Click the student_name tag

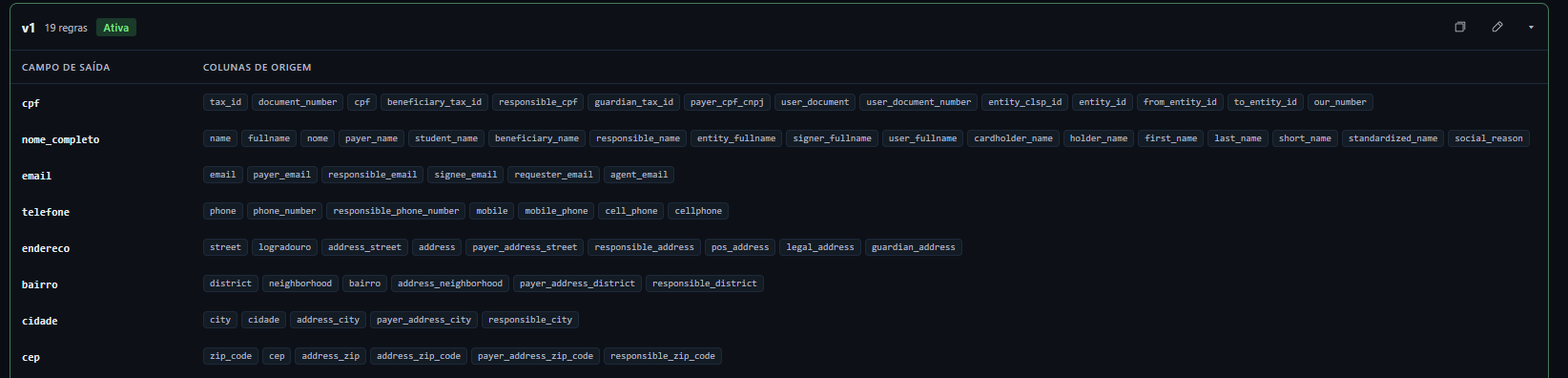point(446,138)
